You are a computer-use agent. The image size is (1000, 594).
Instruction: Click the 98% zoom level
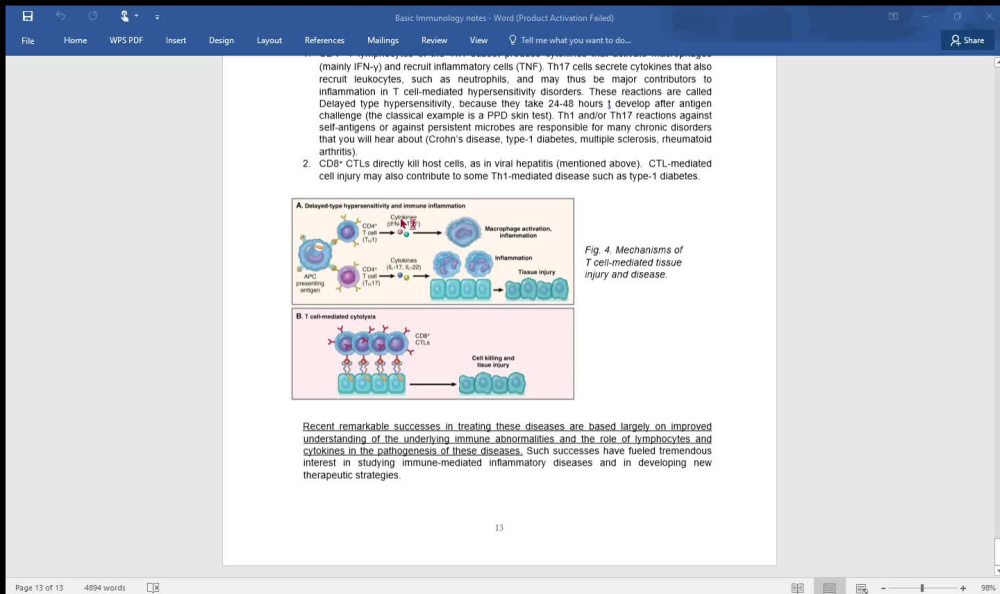988,588
